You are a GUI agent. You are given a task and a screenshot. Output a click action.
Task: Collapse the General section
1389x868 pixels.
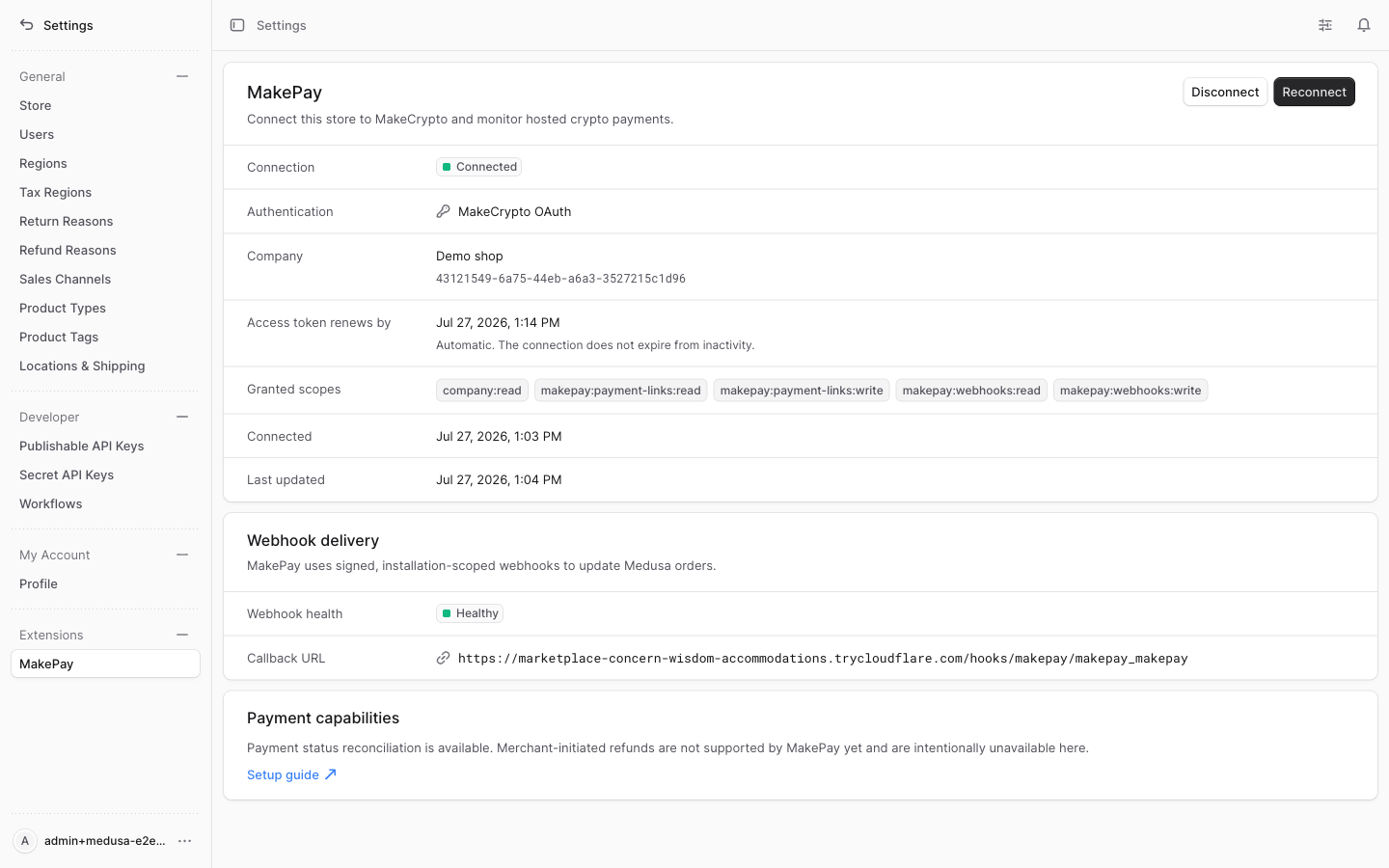tap(182, 76)
